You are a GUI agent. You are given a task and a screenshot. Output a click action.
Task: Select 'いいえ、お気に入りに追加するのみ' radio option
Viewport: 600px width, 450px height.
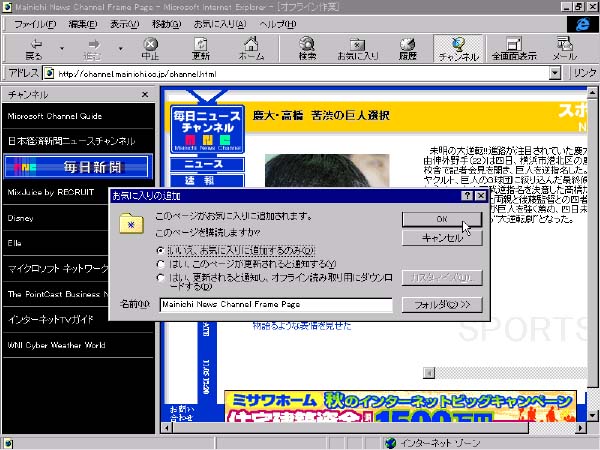(x=160, y=250)
